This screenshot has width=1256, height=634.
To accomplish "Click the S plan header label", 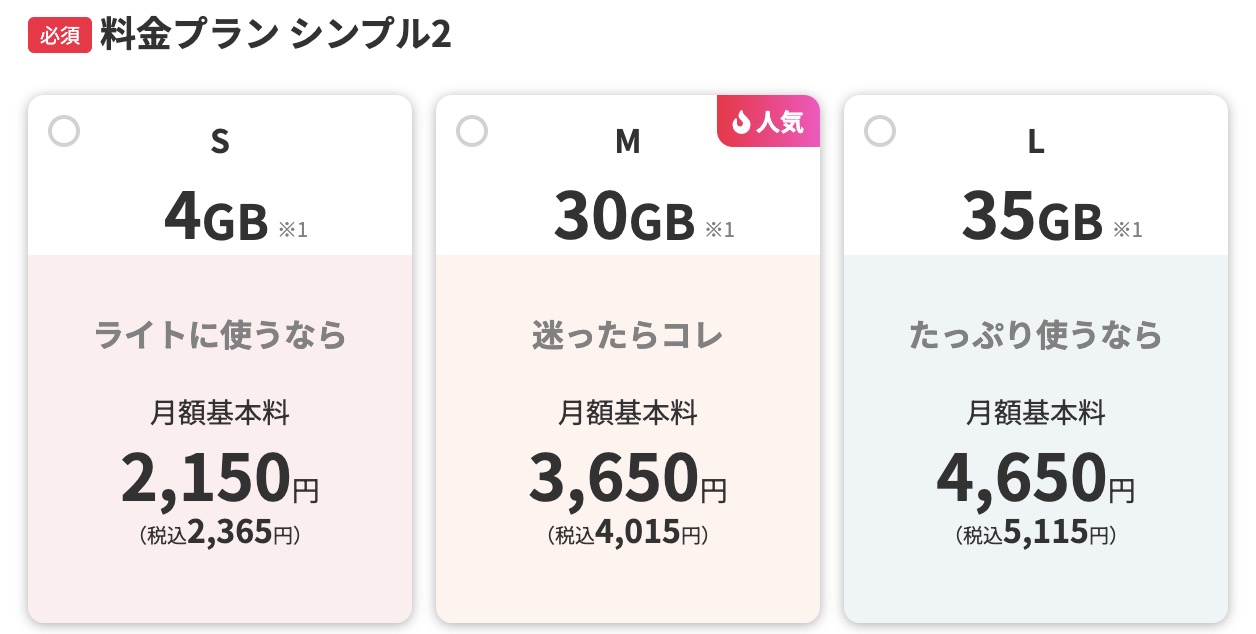I will tap(219, 141).
